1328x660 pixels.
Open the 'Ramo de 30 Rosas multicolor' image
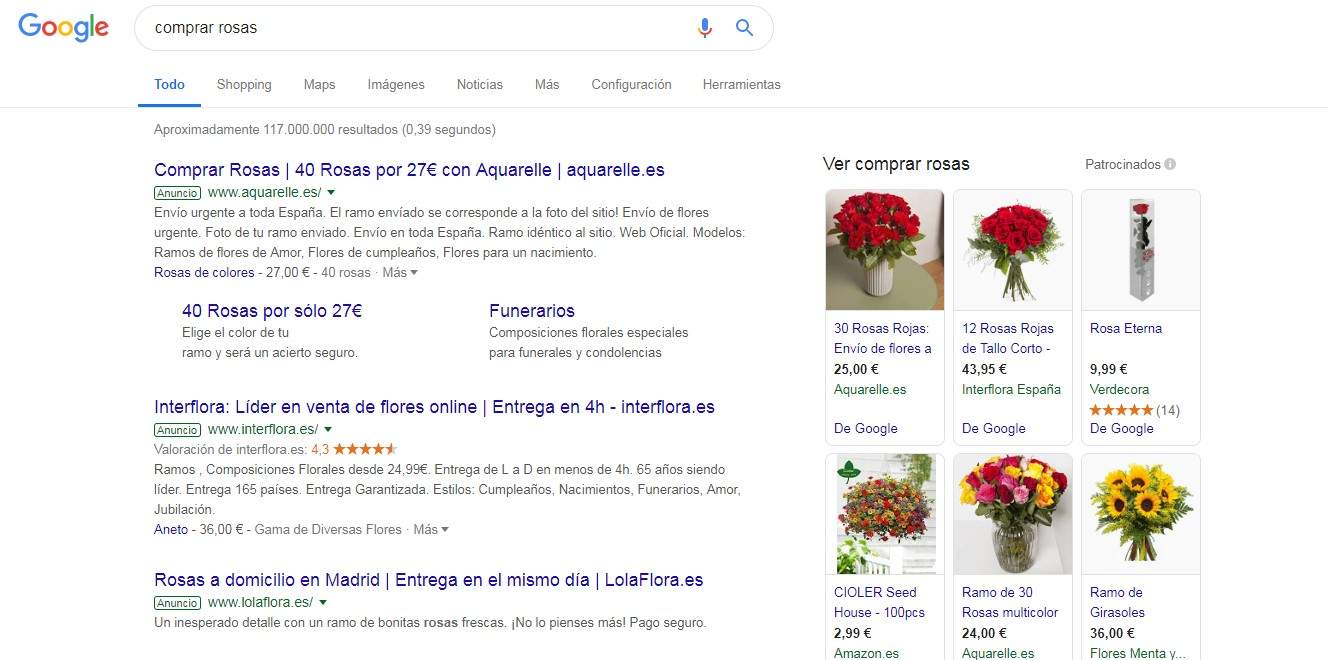point(1013,514)
